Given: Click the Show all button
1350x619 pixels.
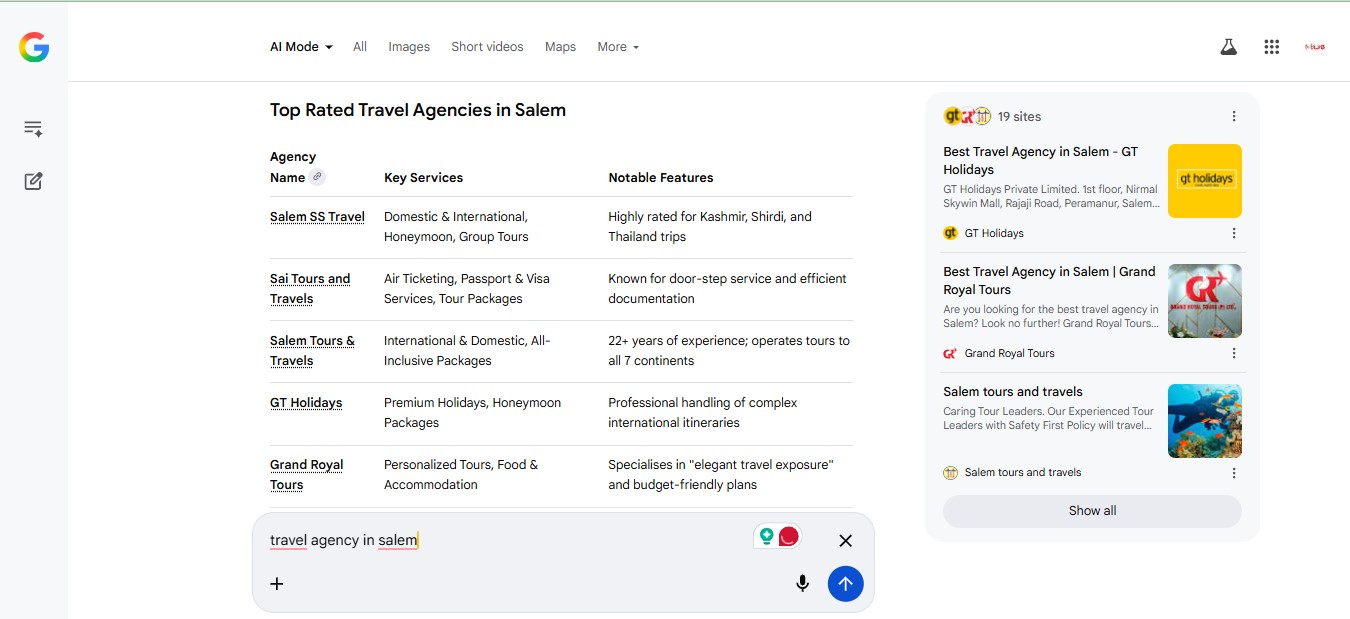Looking at the screenshot, I should click(1092, 511).
